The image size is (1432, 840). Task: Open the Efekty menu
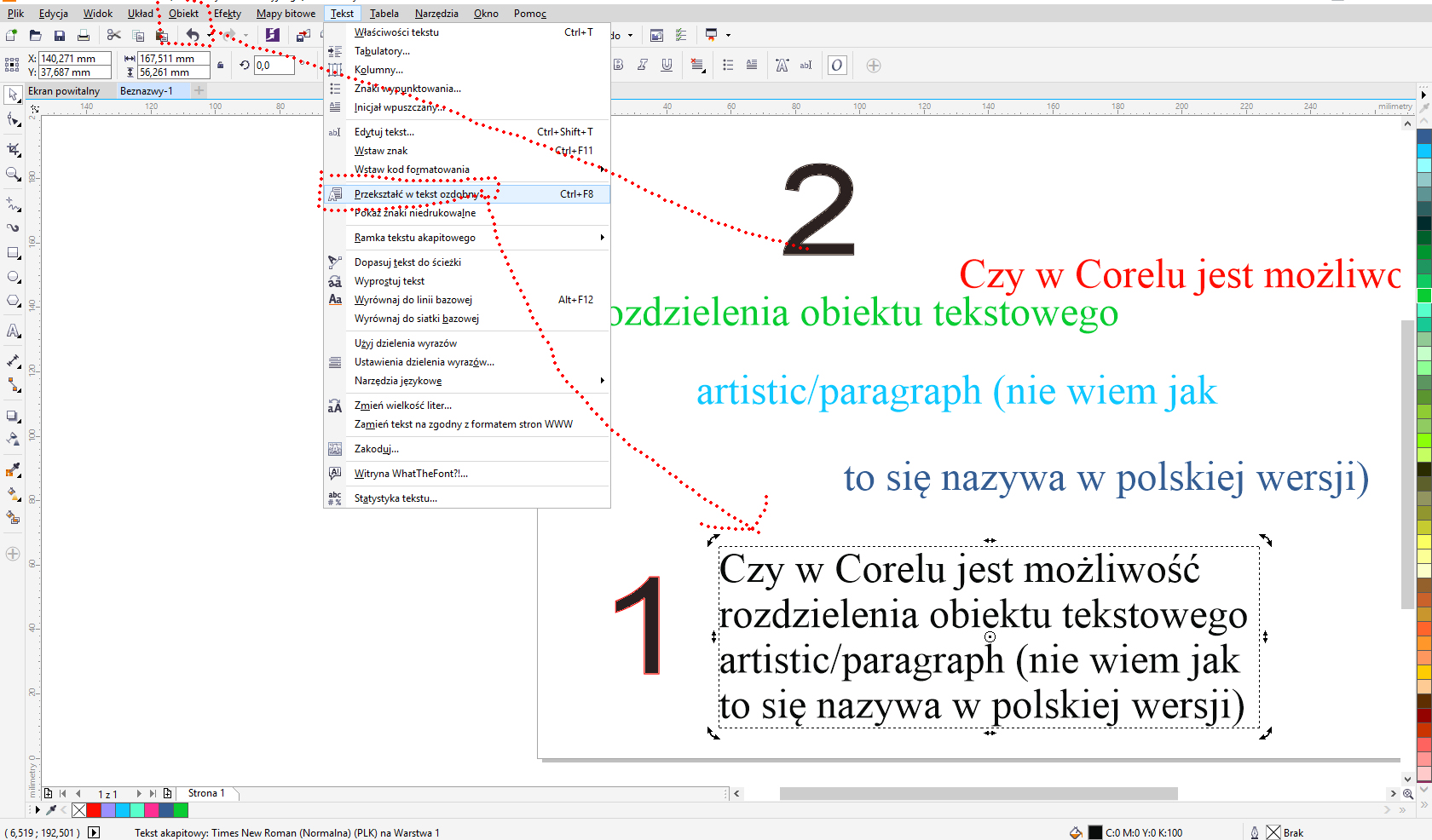click(x=227, y=14)
